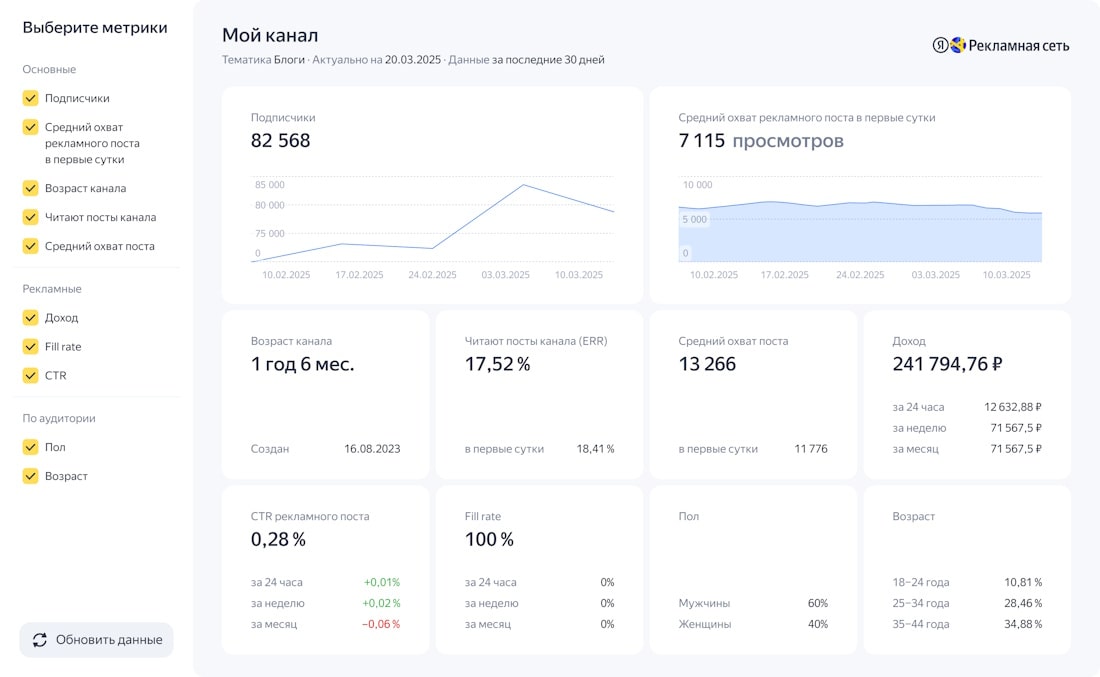Uncheck the CTR metric checkbox
Screen dimensions: 1100x677
pos(31,376)
